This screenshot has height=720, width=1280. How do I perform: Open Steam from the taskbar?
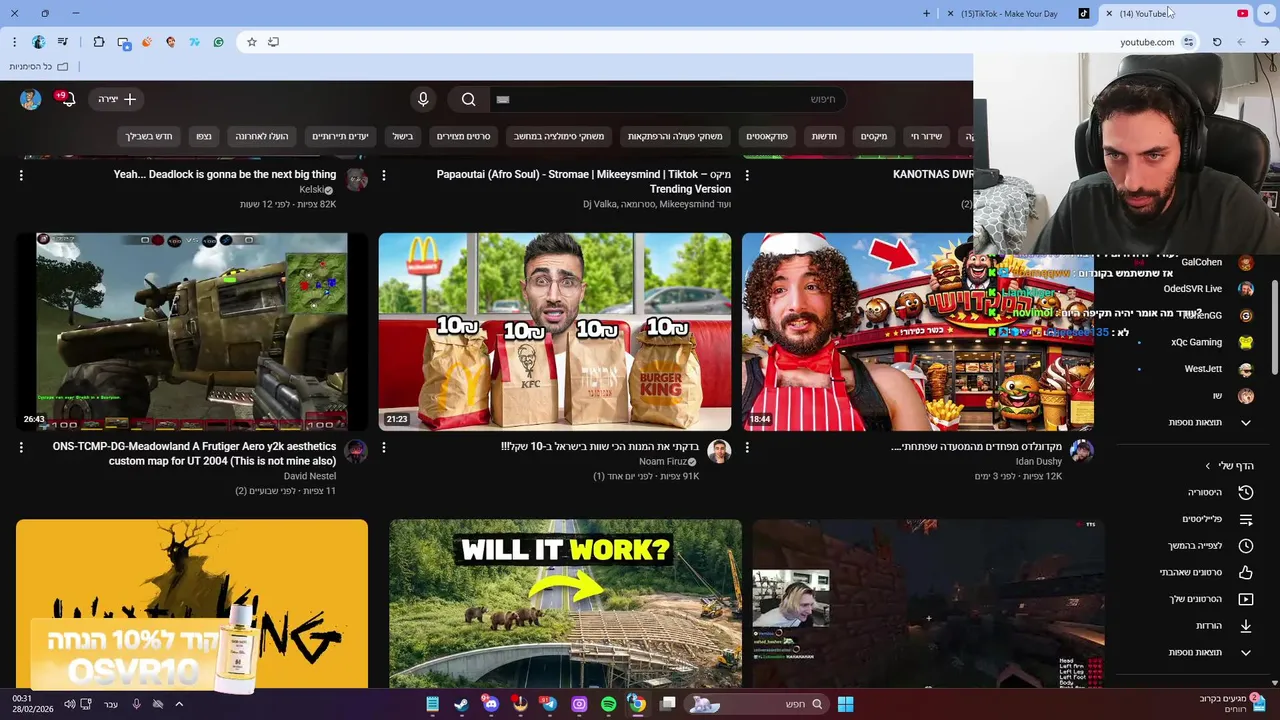click(461, 704)
